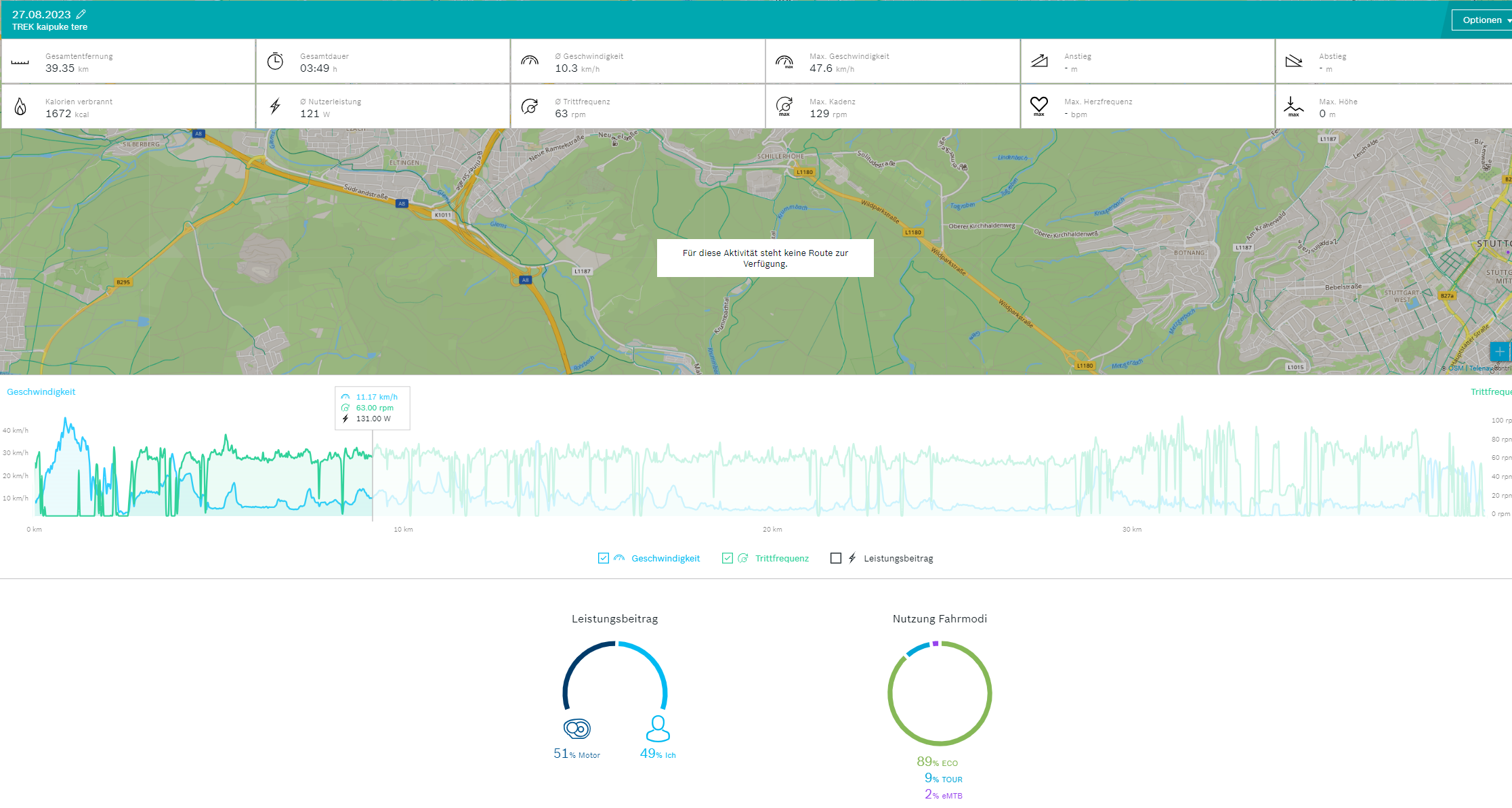Click the Trittfrequenz axis label on chart

1490,391
